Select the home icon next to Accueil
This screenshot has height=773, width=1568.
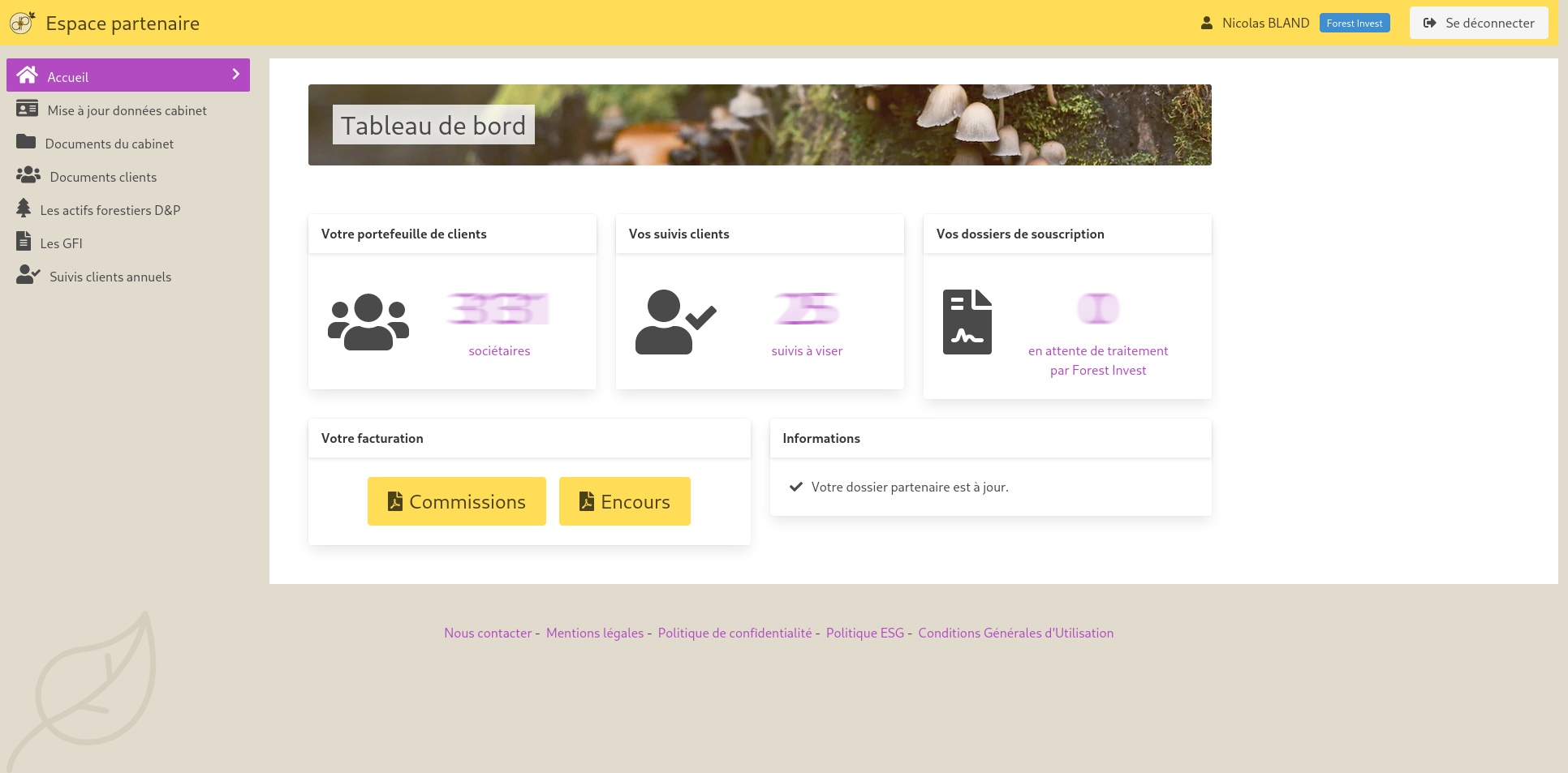[x=28, y=75]
